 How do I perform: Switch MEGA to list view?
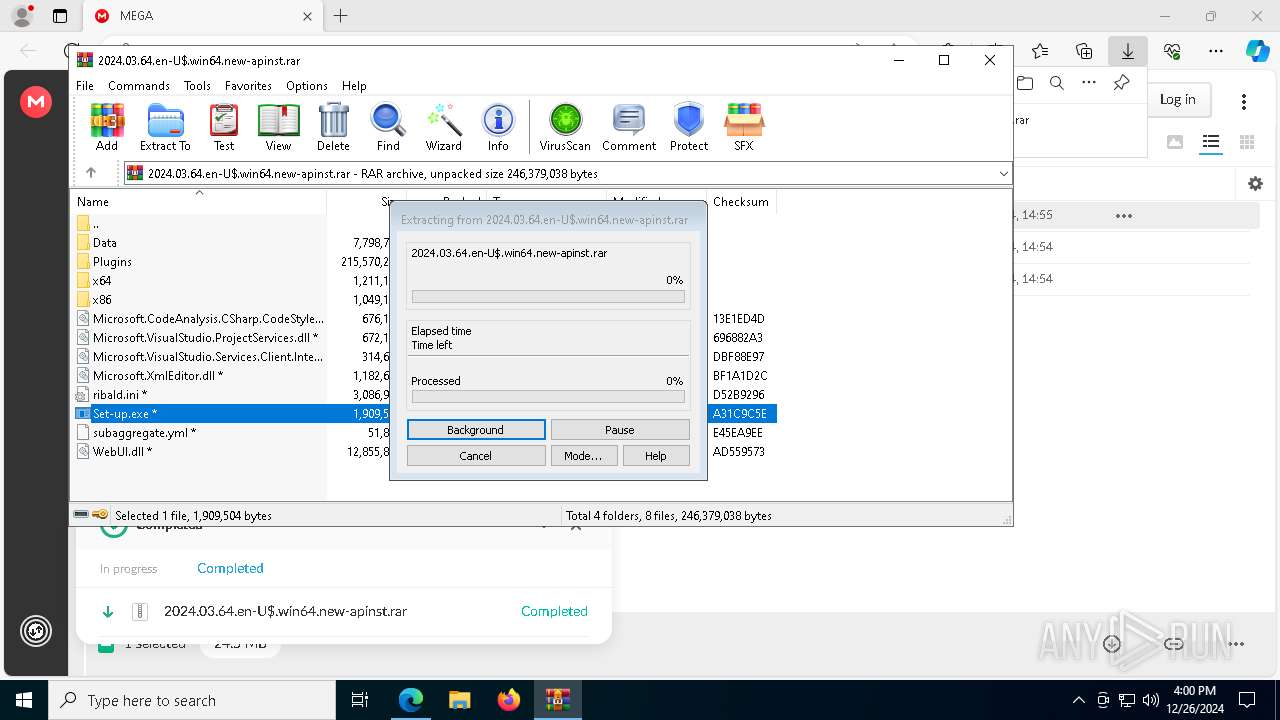tap(1211, 142)
